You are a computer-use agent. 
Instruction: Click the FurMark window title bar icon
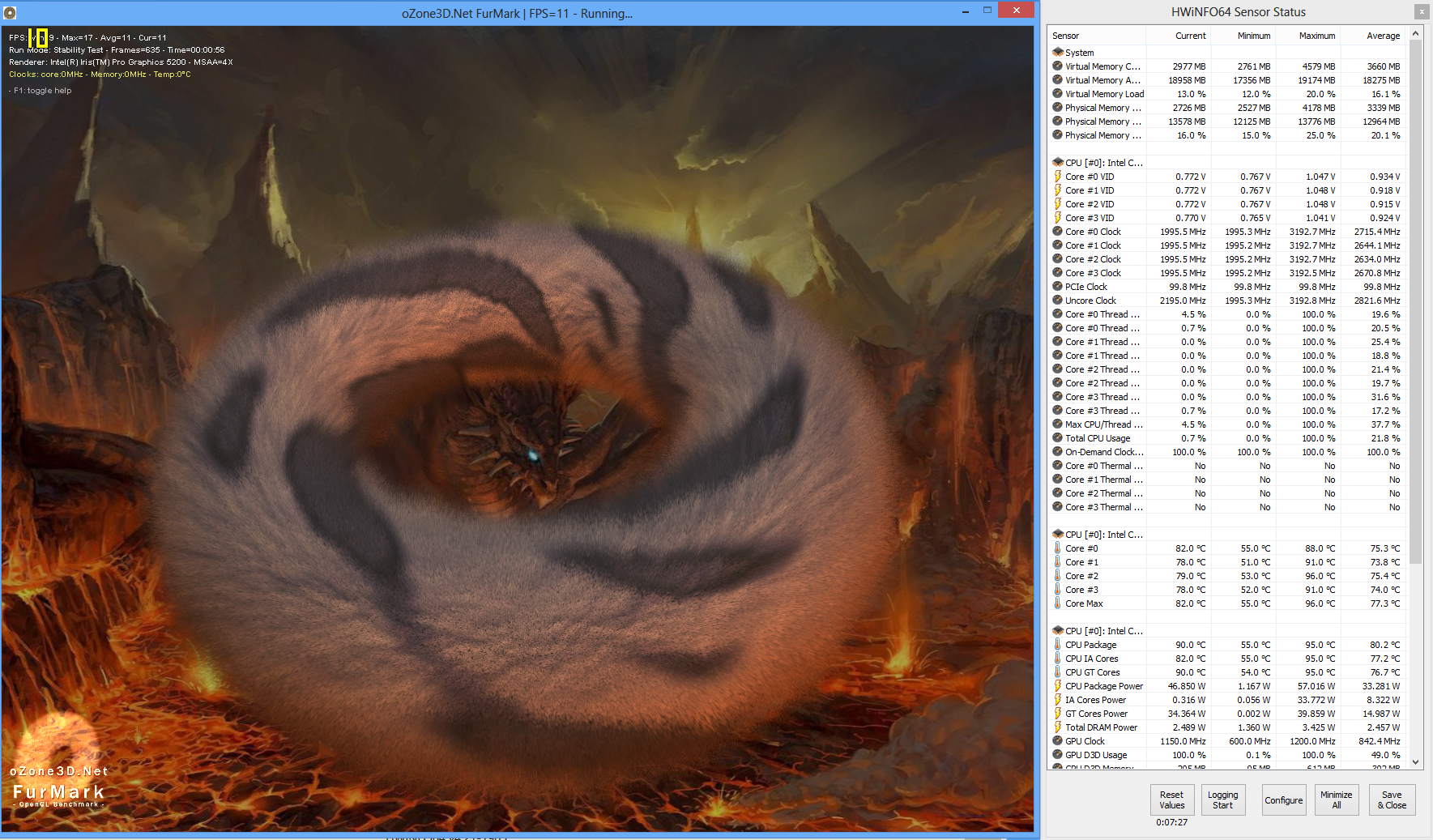click(x=10, y=13)
